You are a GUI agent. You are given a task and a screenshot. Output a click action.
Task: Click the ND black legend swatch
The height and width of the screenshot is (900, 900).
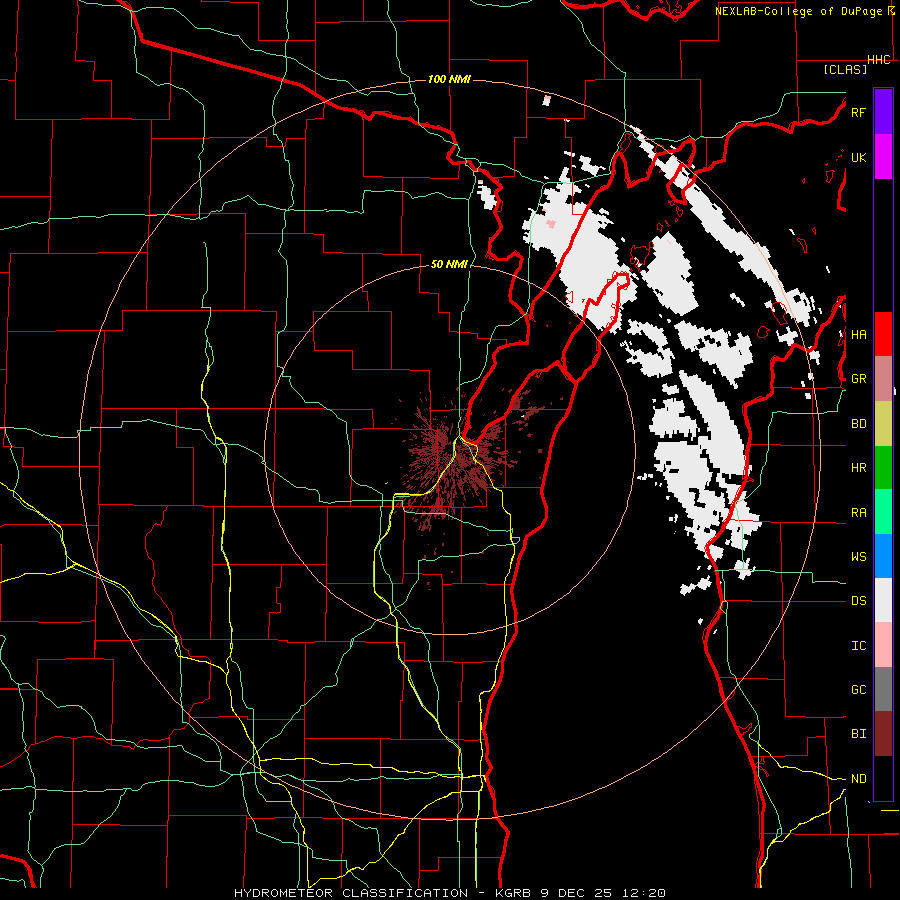(883, 778)
